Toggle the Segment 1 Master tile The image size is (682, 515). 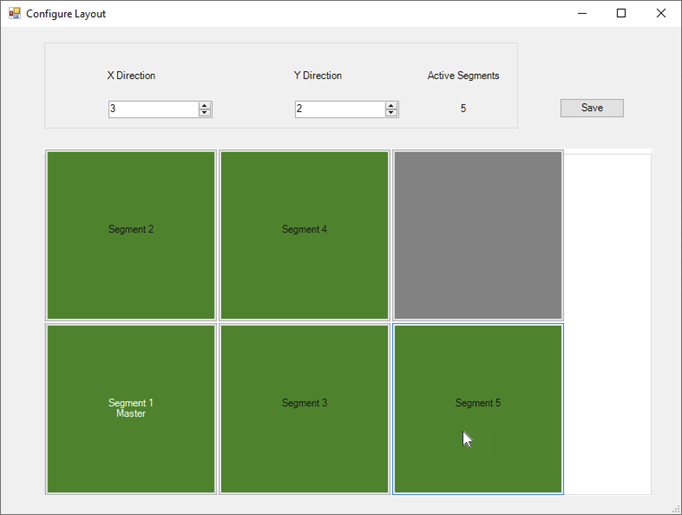[131, 409]
